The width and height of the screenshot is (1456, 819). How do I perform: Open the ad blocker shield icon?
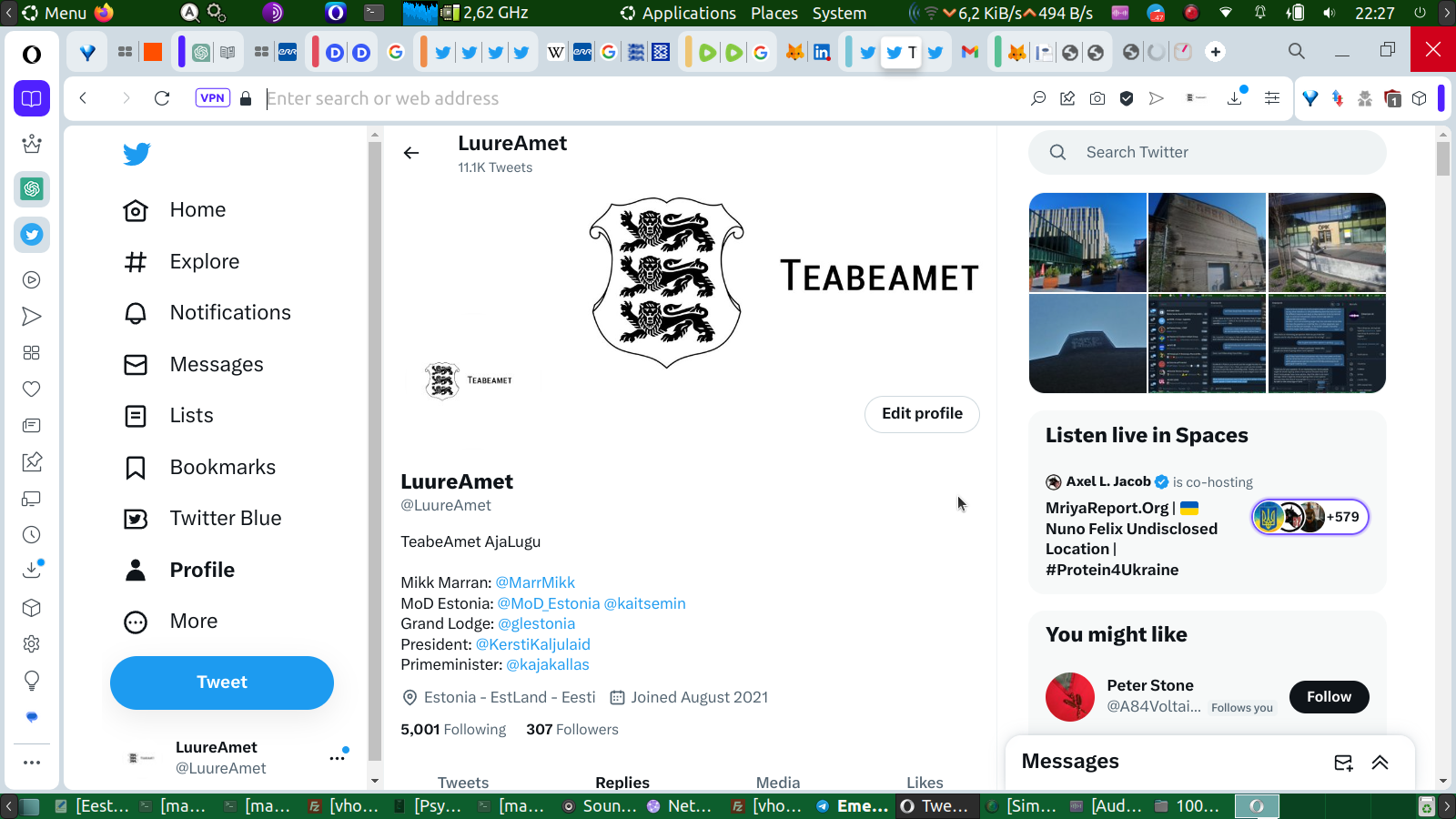pos(1127,98)
